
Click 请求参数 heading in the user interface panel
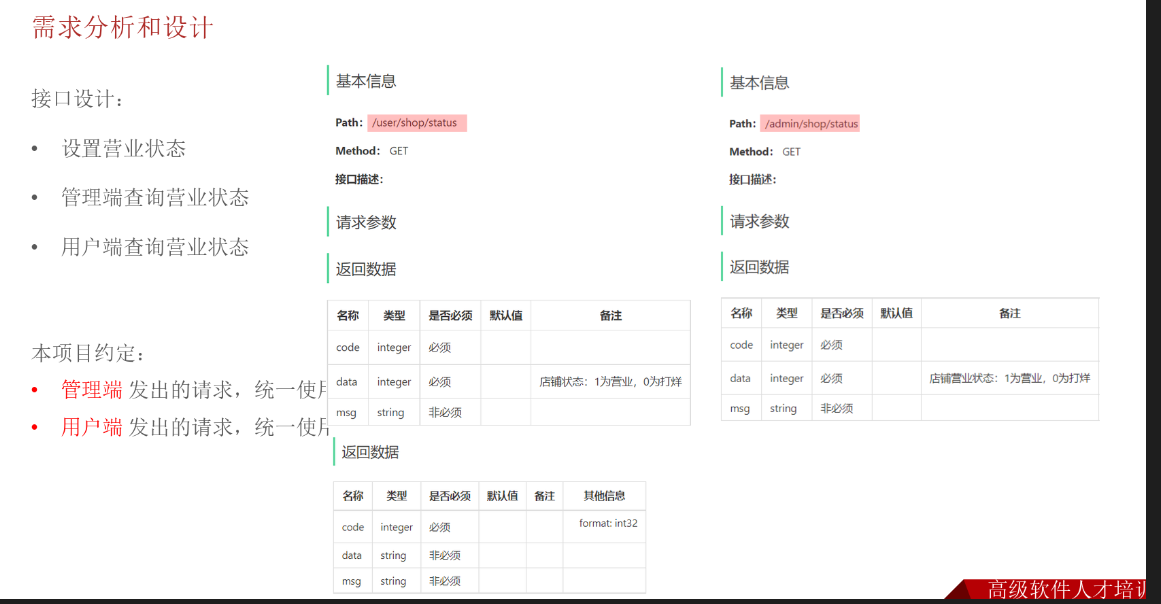click(366, 223)
